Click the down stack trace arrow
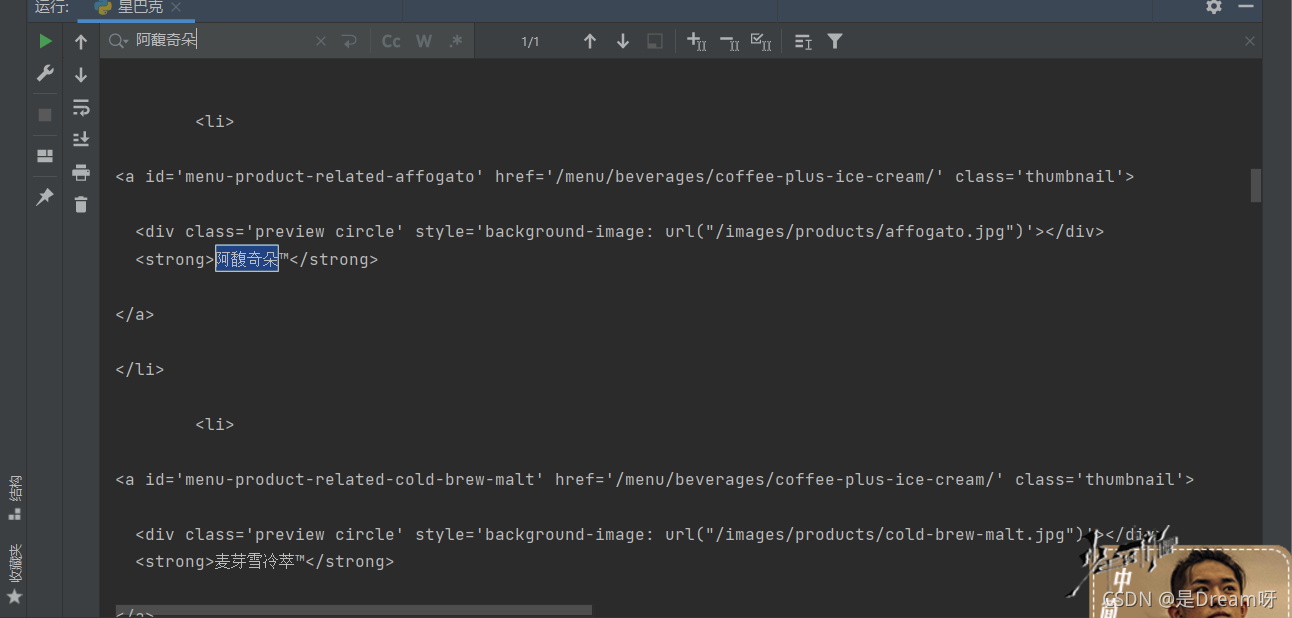Image resolution: width=1292 pixels, height=618 pixels. point(81,75)
